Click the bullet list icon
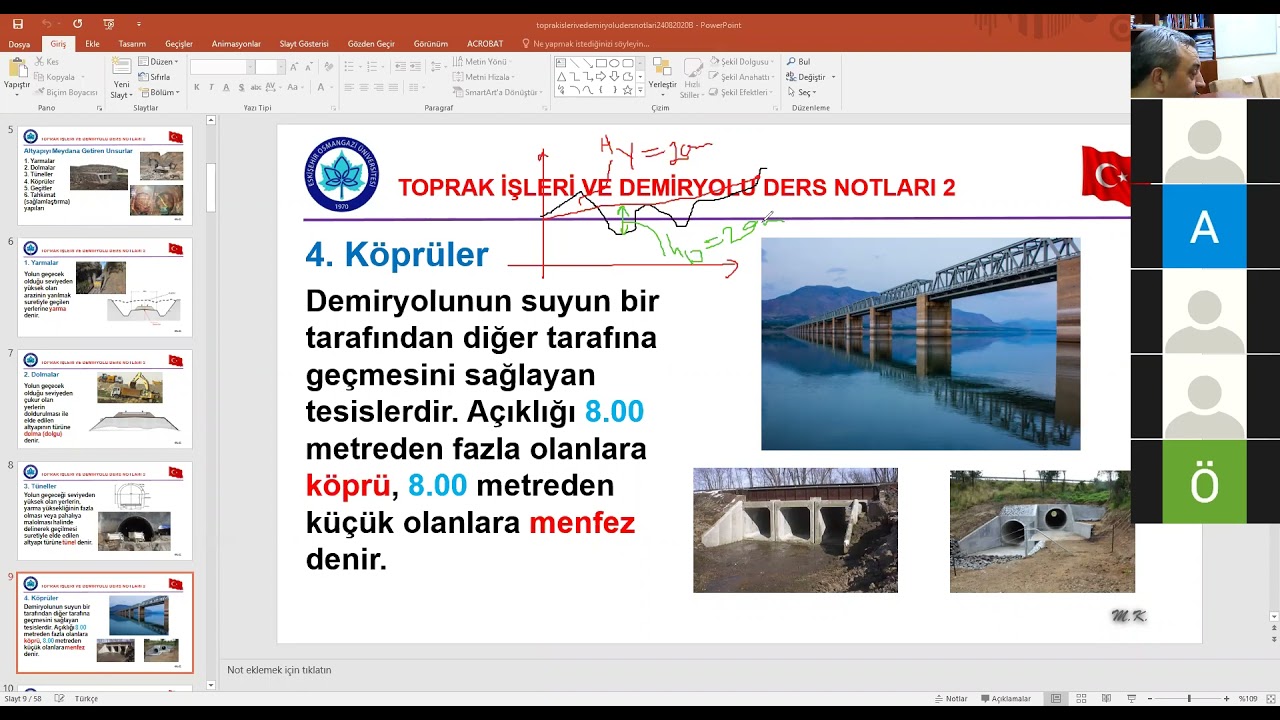The height and width of the screenshot is (720, 1280). (x=351, y=67)
